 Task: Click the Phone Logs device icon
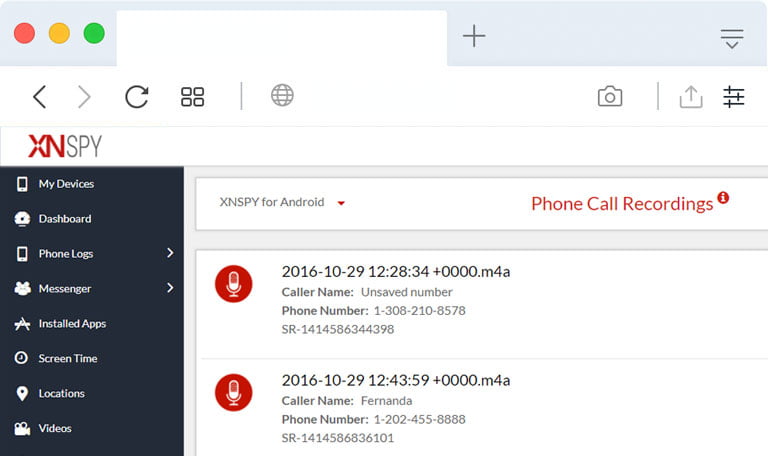coord(22,254)
